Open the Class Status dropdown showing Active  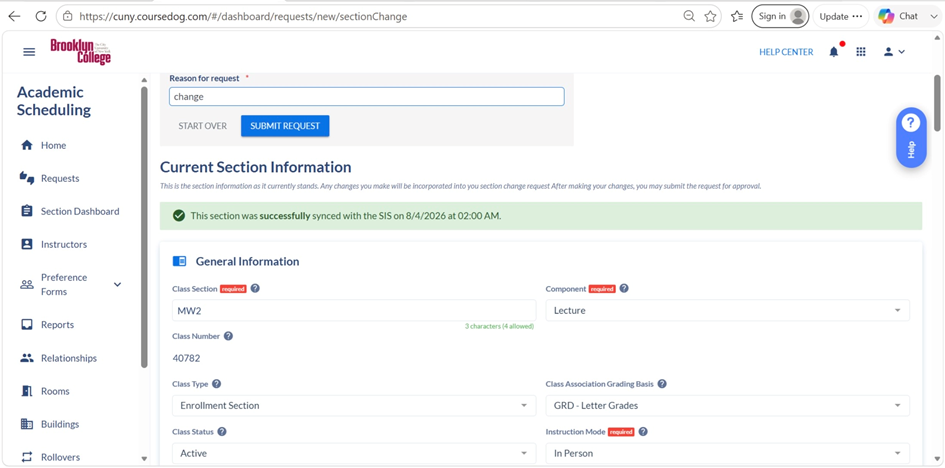[354, 453]
